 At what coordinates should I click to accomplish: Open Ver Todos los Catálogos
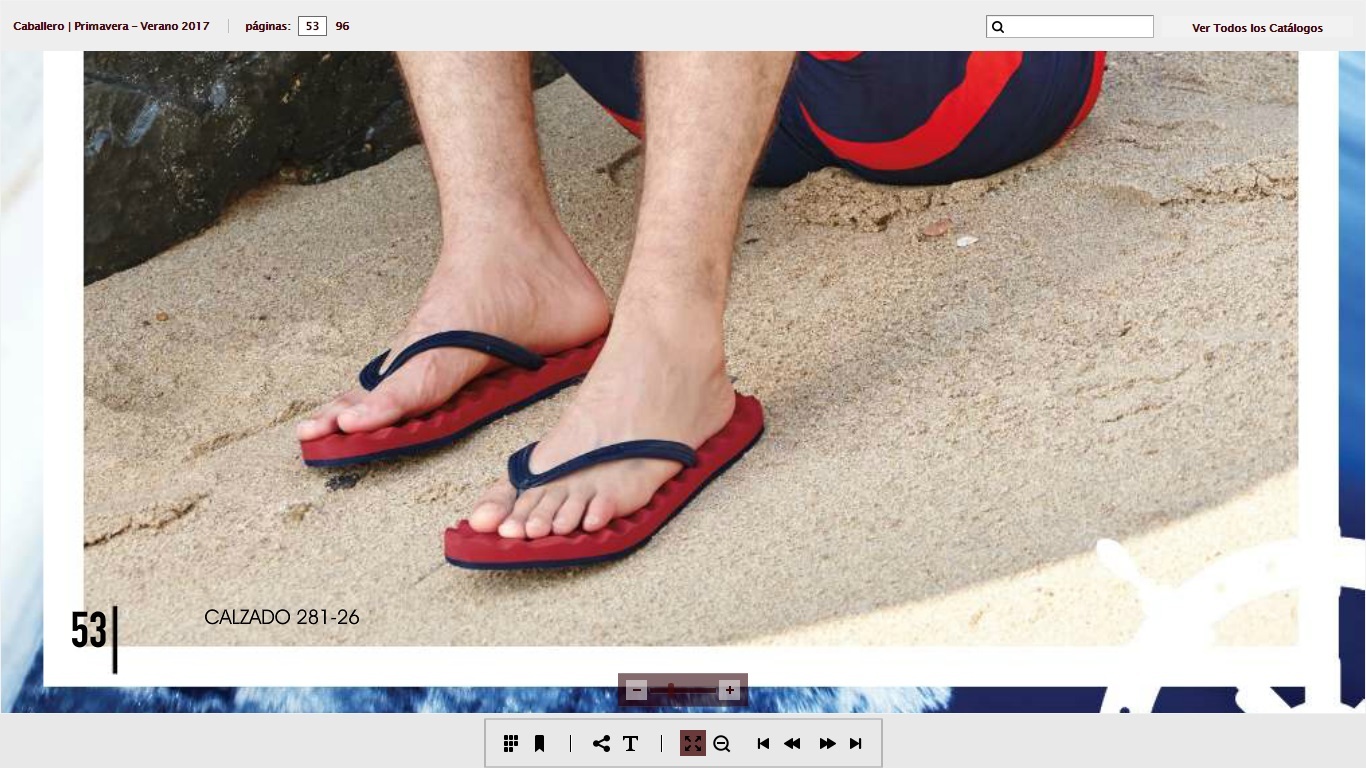(x=1257, y=28)
